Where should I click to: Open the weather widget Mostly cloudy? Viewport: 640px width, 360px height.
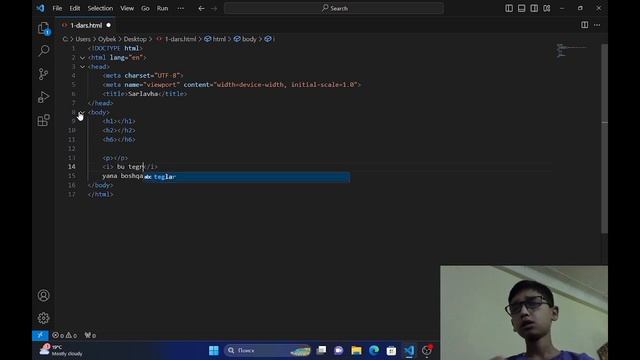pos(61,350)
